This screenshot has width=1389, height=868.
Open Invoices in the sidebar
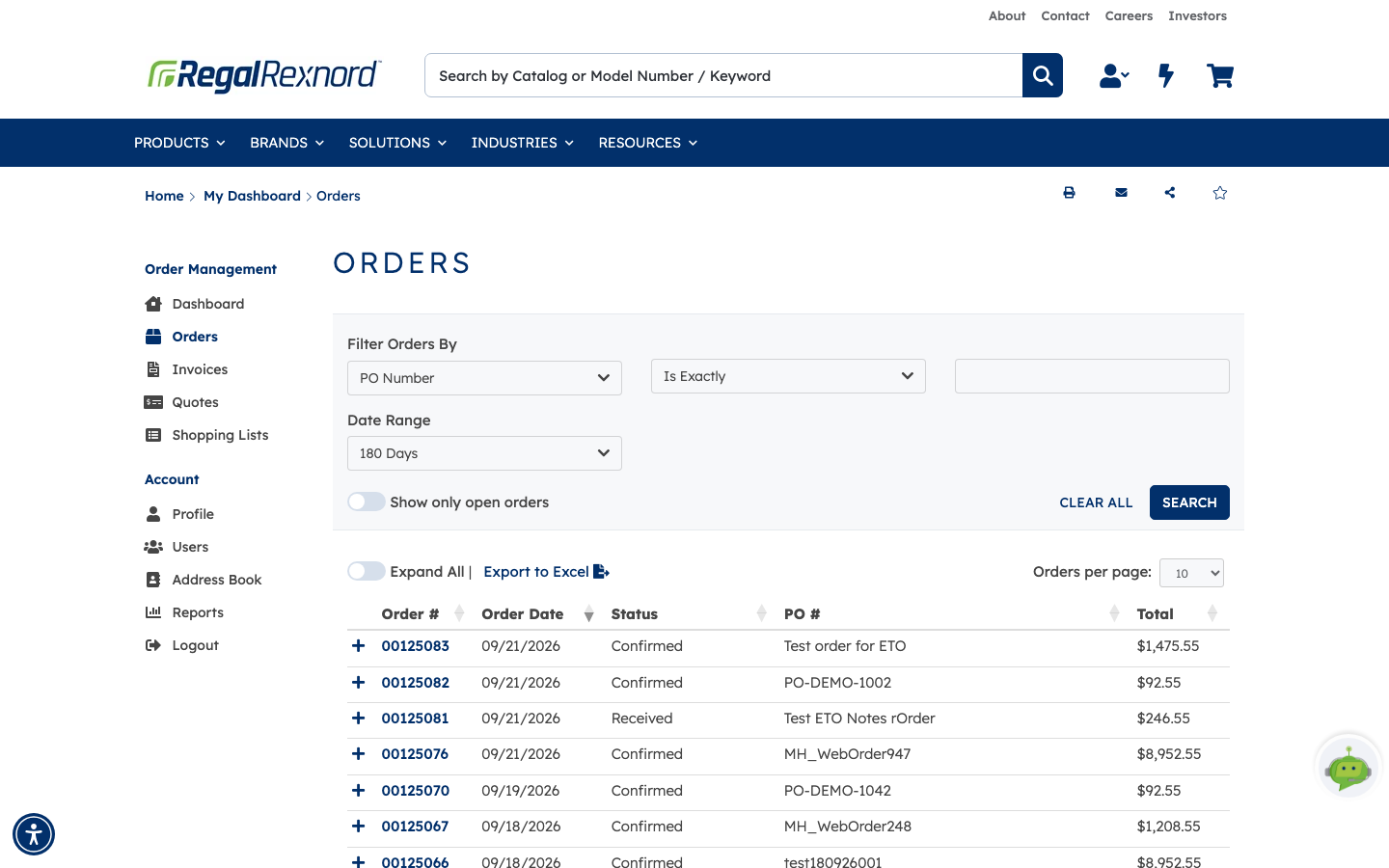(200, 369)
